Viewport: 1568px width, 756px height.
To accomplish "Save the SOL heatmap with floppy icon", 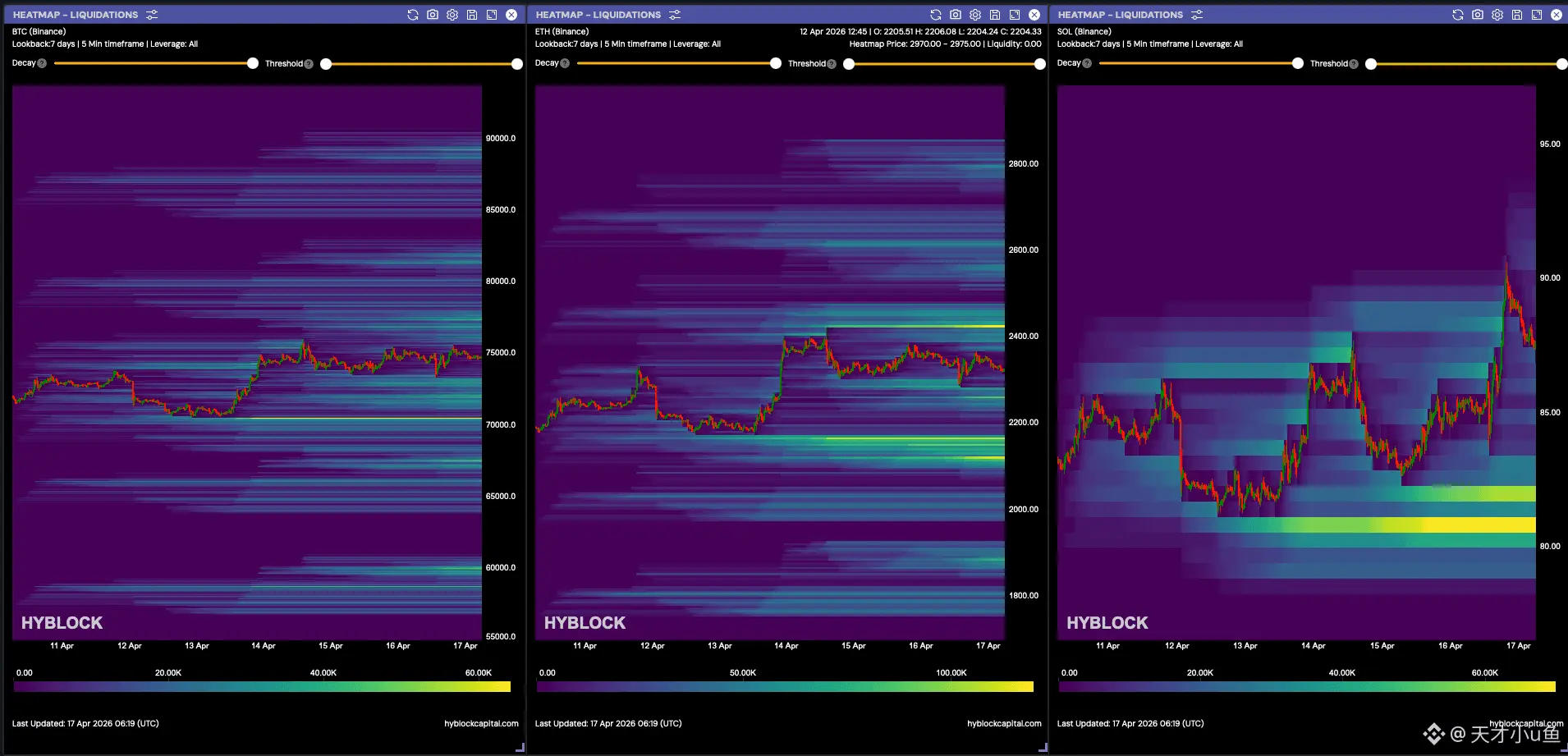I will 1517,15.
